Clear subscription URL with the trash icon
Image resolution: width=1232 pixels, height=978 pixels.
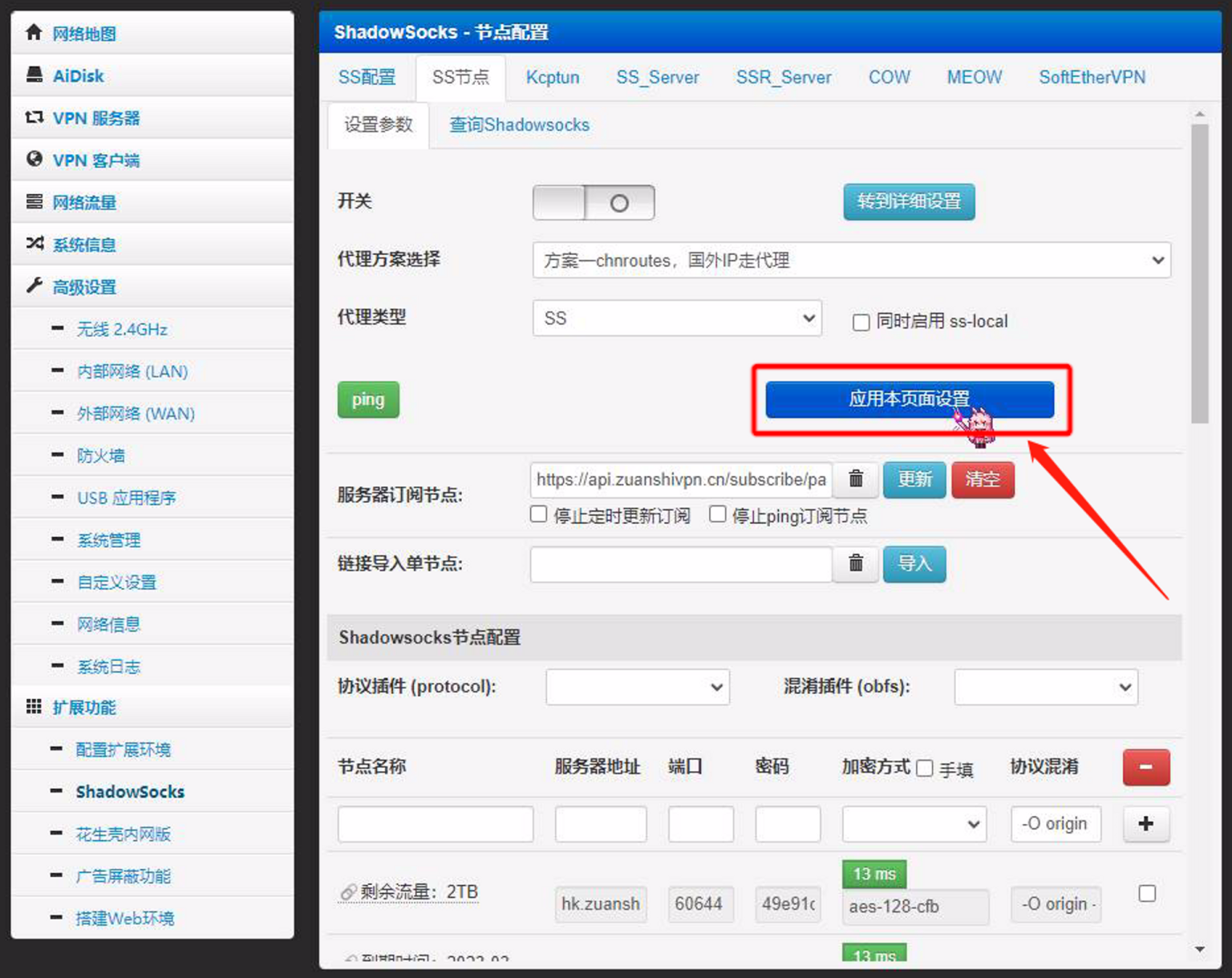855,480
